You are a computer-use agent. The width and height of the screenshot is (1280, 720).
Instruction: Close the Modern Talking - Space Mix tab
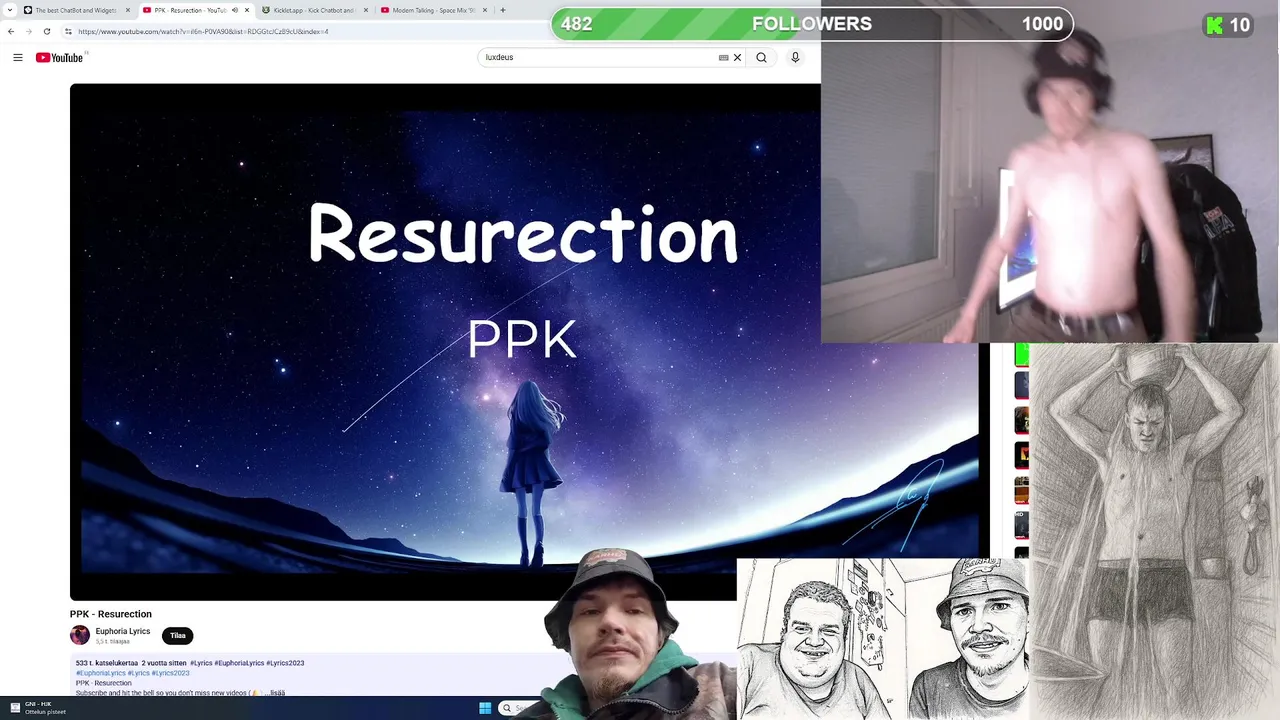click(484, 10)
